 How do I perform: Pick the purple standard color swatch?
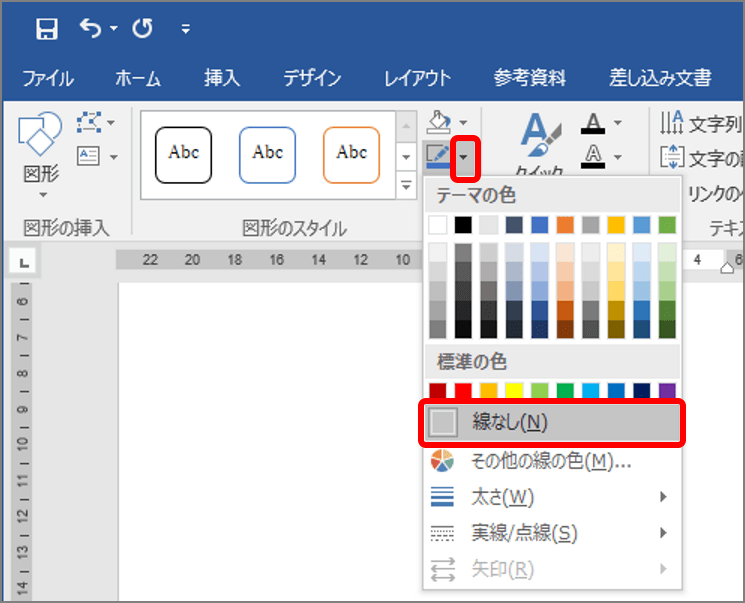point(667,391)
